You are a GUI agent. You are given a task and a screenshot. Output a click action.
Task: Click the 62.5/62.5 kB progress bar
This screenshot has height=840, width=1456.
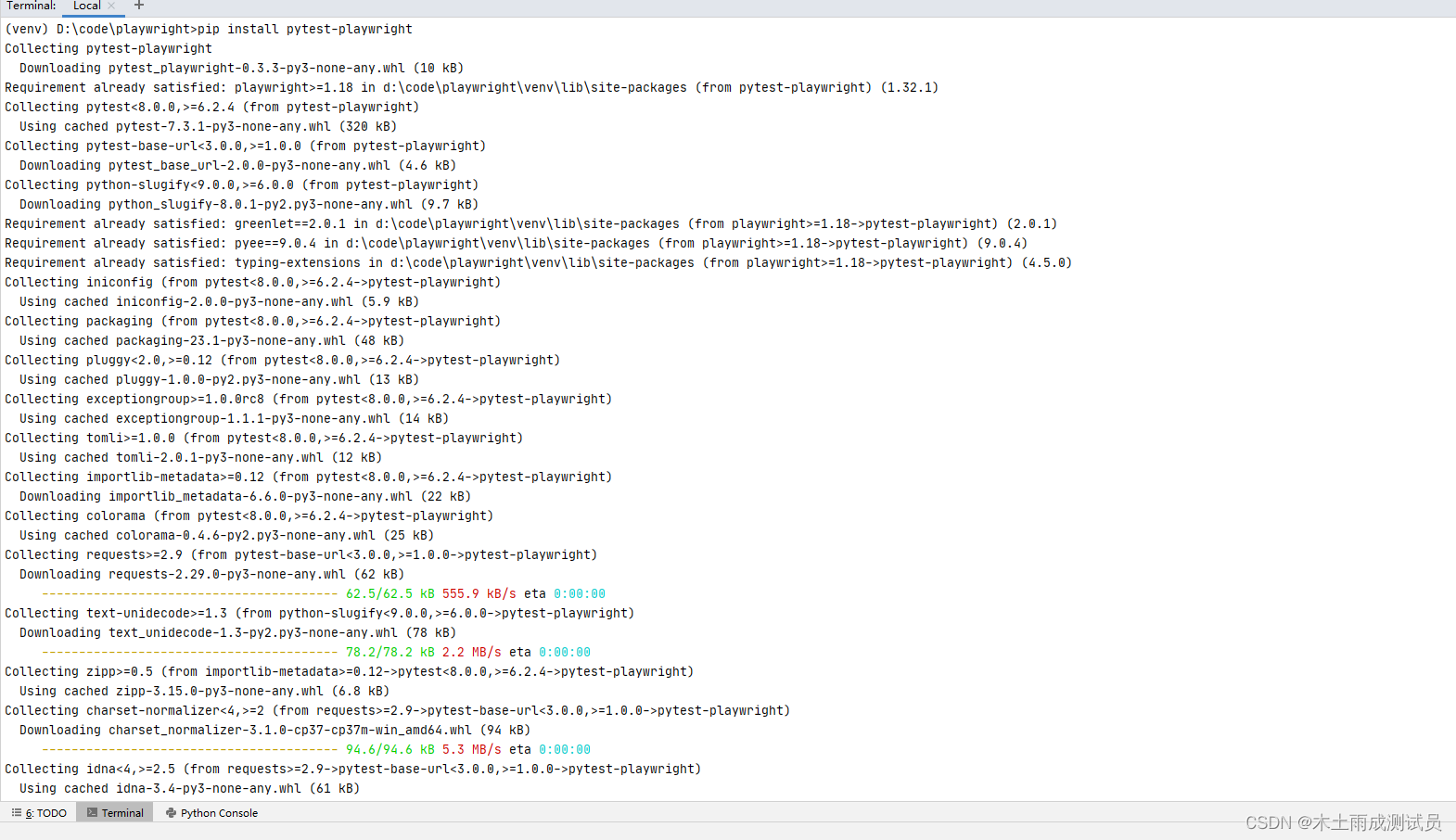click(190, 593)
